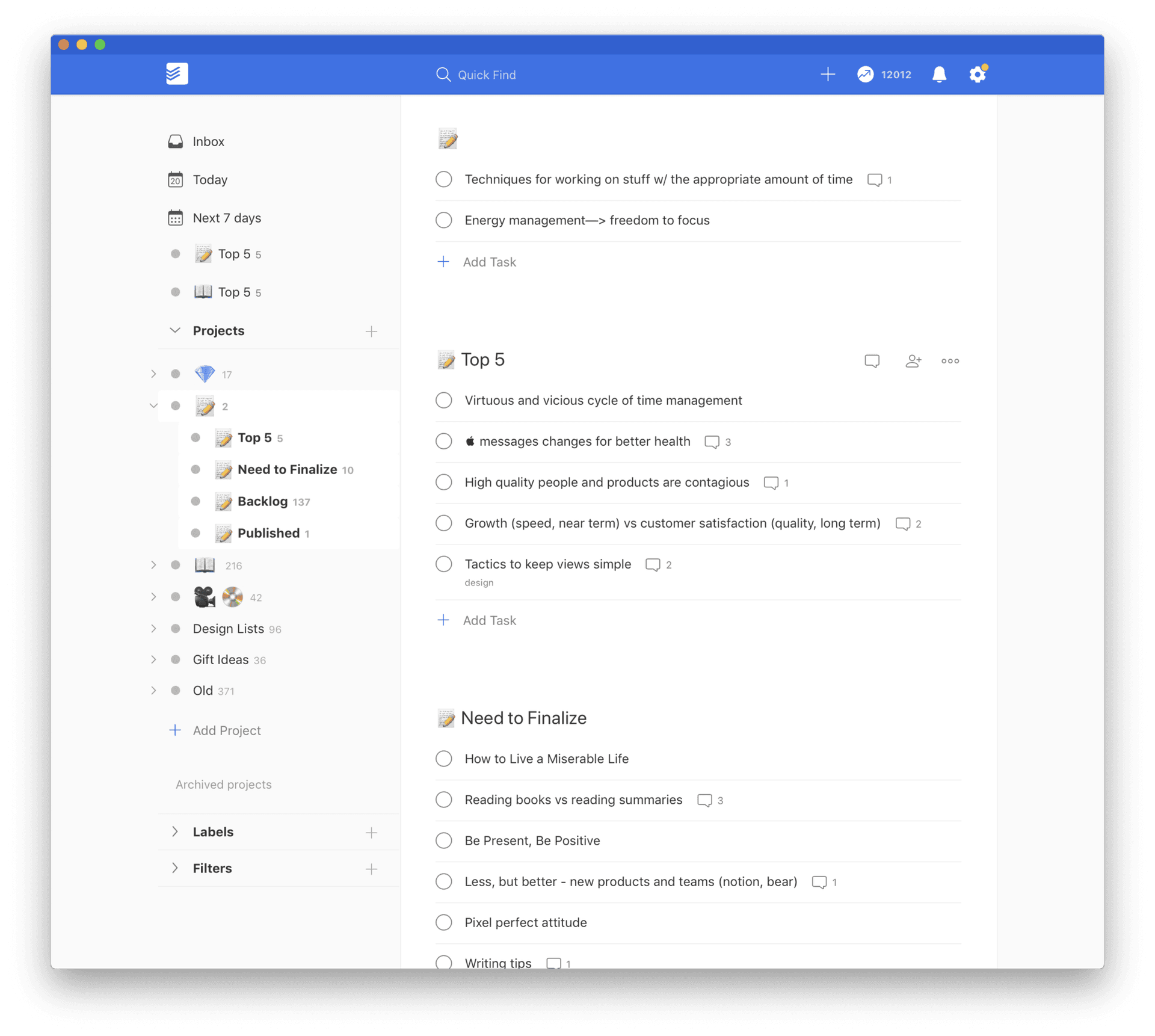
Task: Mark 'Energy management' task as done
Action: click(x=443, y=220)
